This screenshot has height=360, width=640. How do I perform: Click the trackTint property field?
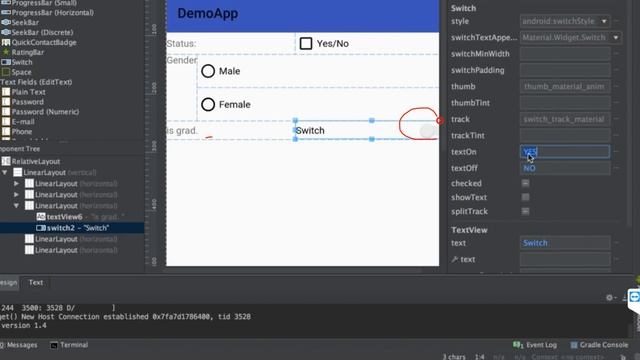[565, 136]
